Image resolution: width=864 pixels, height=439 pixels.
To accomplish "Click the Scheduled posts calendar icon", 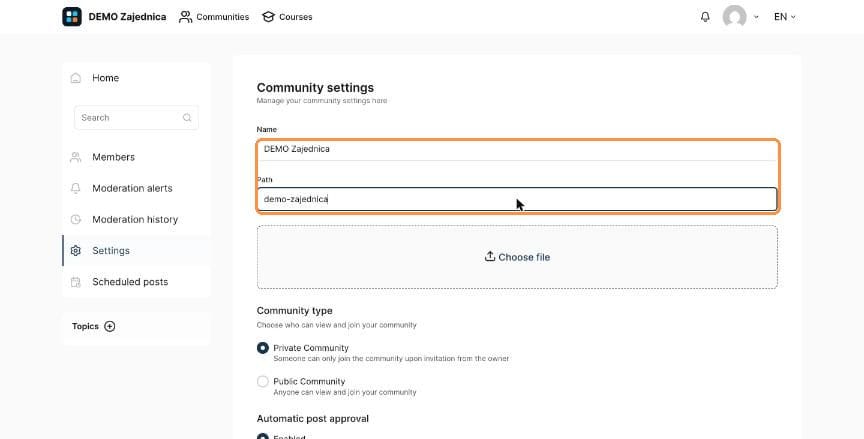I will pos(75,282).
